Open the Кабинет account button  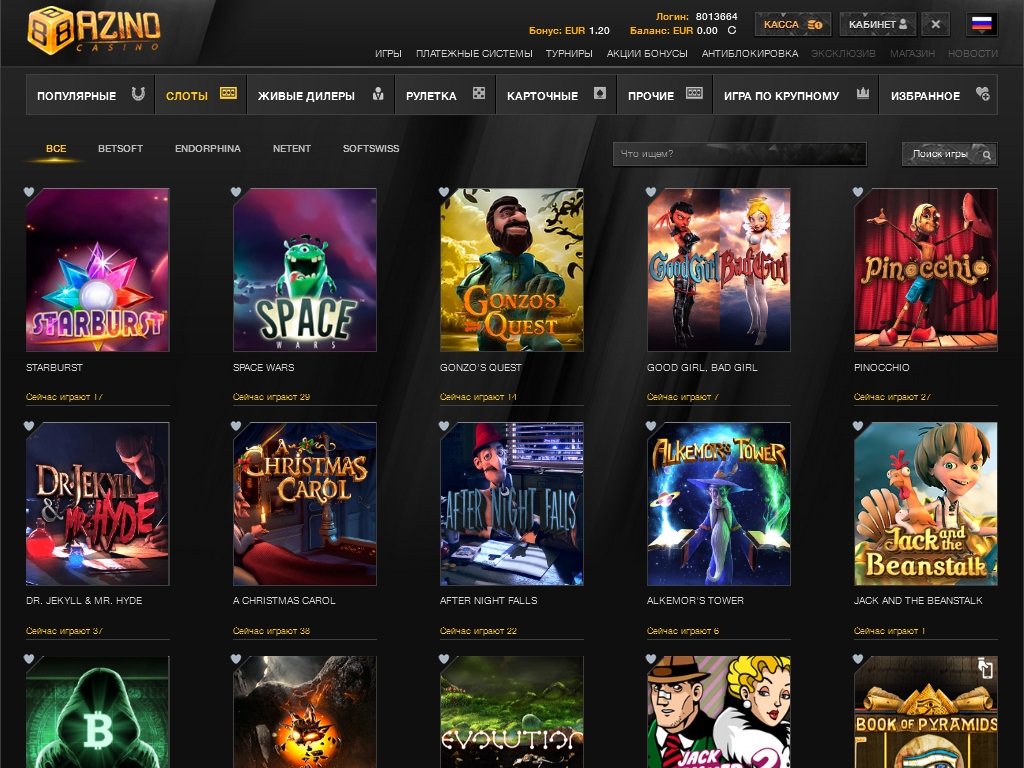(x=878, y=24)
